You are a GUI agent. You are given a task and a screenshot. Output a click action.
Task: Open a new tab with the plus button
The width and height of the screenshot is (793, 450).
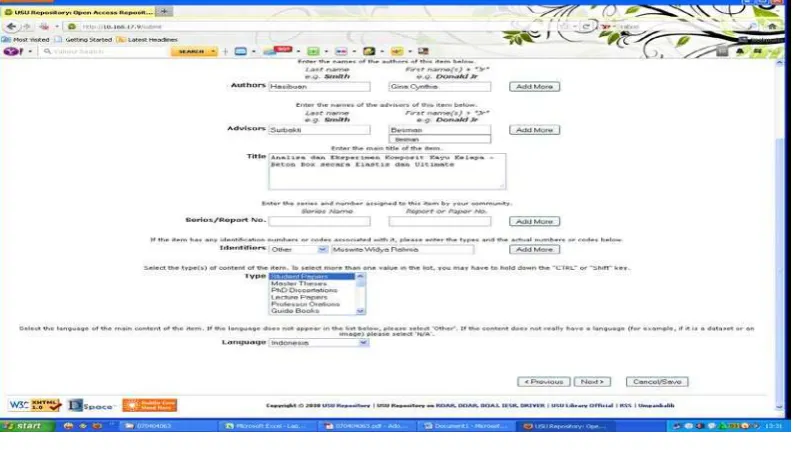point(164,11)
